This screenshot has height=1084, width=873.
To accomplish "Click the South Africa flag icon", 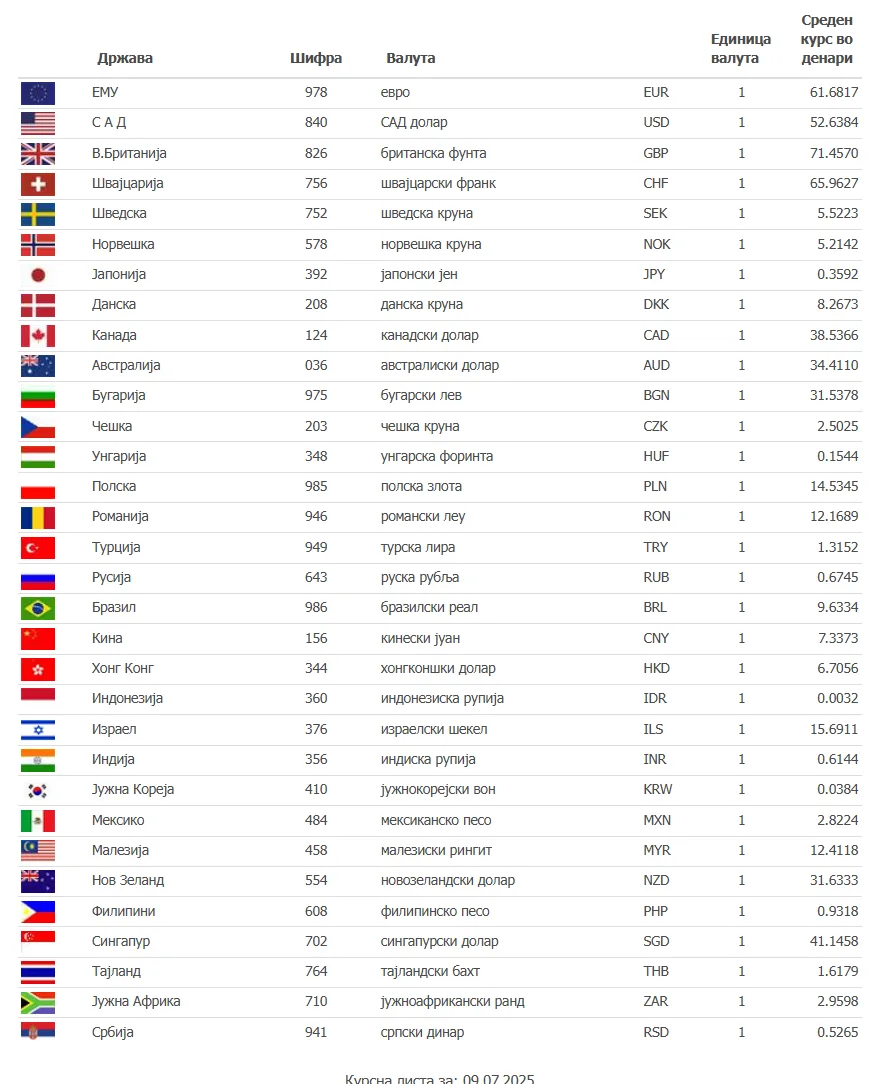I will [x=38, y=1003].
